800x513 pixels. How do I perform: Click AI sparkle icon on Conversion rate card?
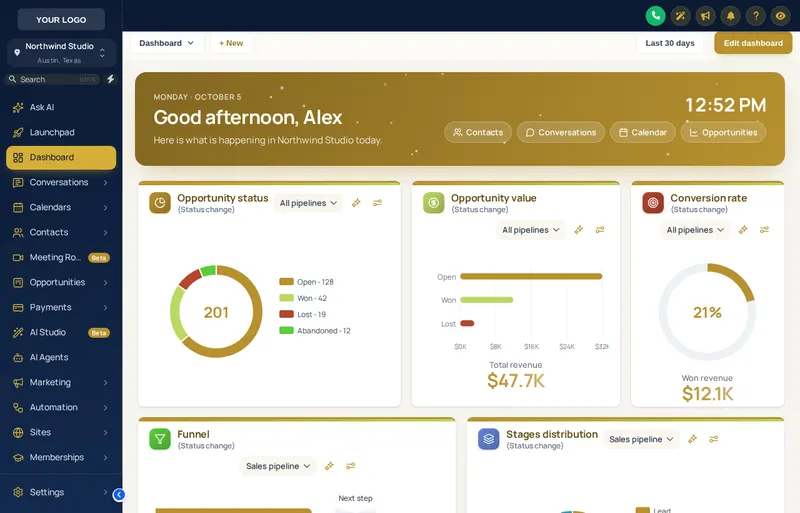coord(743,230)
